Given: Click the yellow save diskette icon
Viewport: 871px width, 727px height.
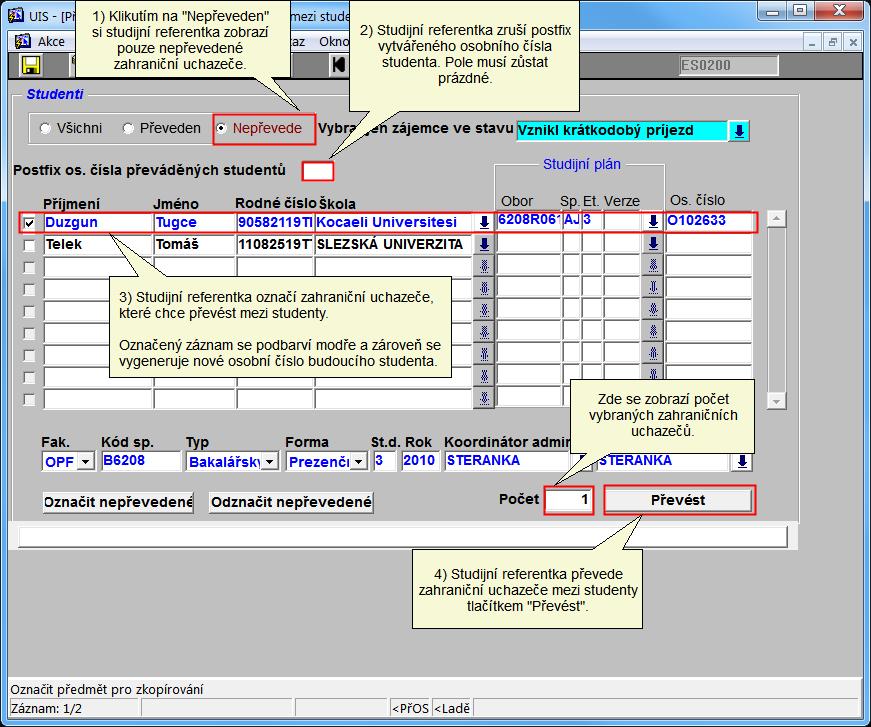Looking at the screenshot, I should tap(31, 66).
